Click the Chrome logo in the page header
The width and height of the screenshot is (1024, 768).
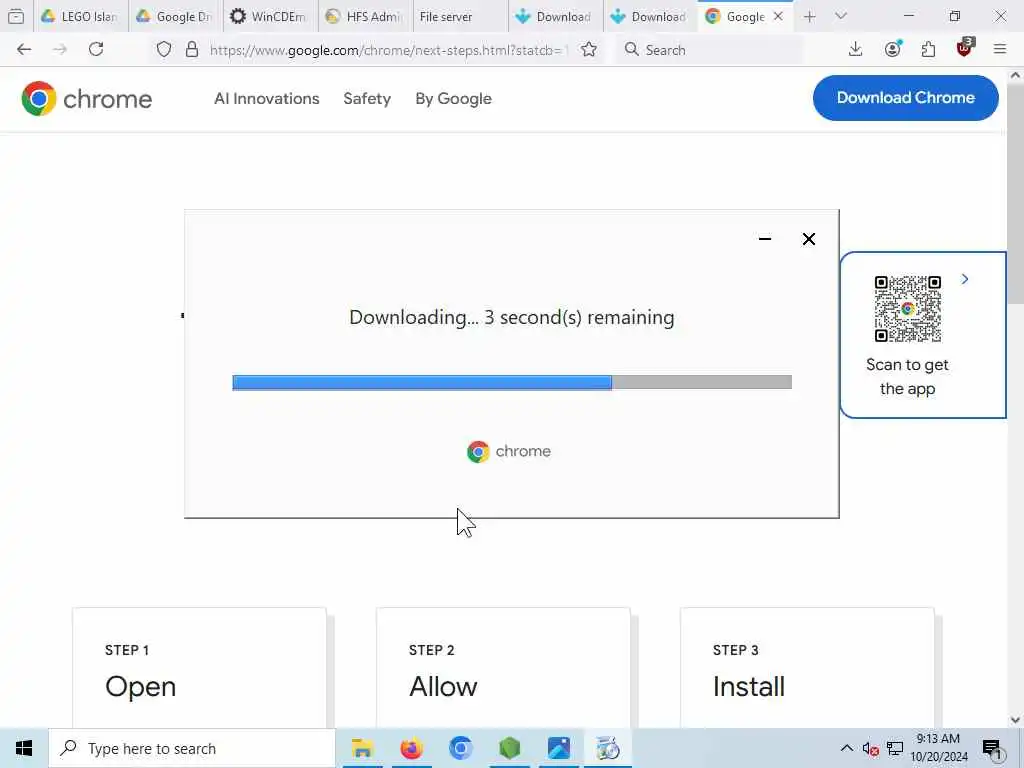click(86, 99)
